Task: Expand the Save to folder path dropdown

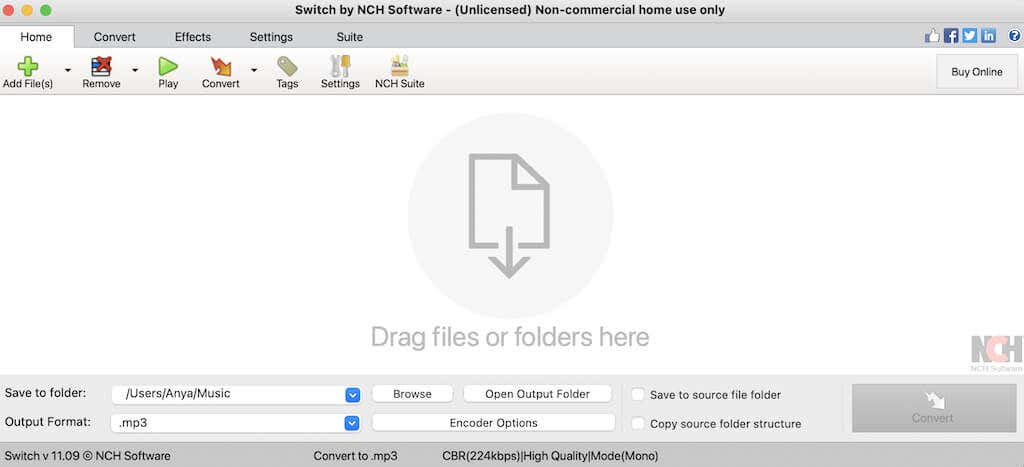Action: click(x=352, y=395)
